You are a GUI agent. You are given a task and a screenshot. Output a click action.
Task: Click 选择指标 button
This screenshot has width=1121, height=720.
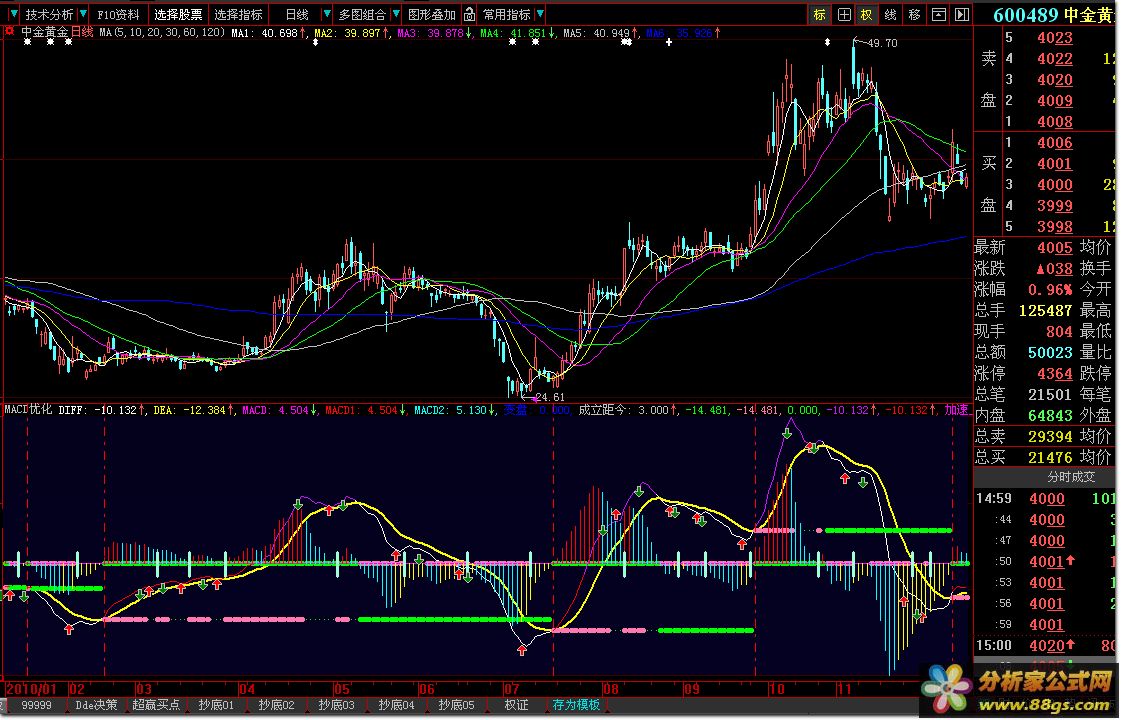[238, 14]
